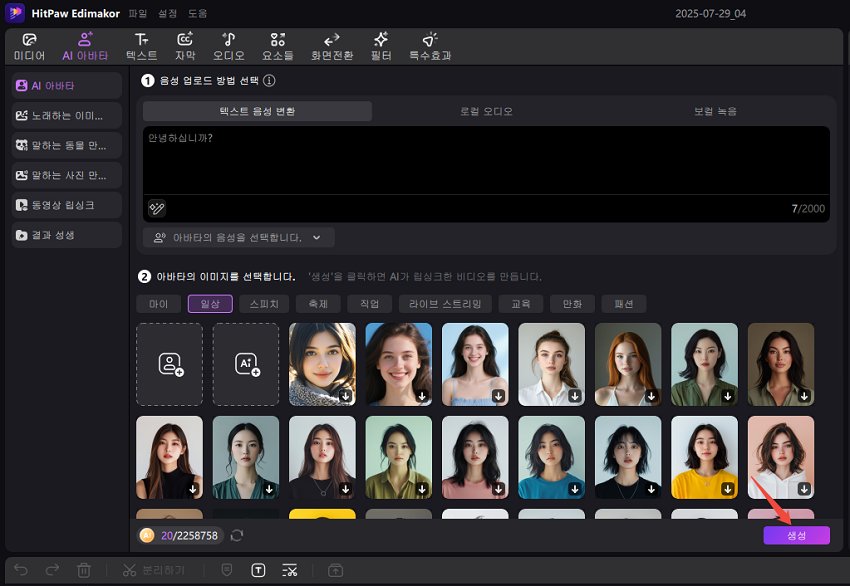Click the marker shield icon in bottom toolbar
This screenshot has height=586, width=850.
pyautogui.click(x=227, y=570)
